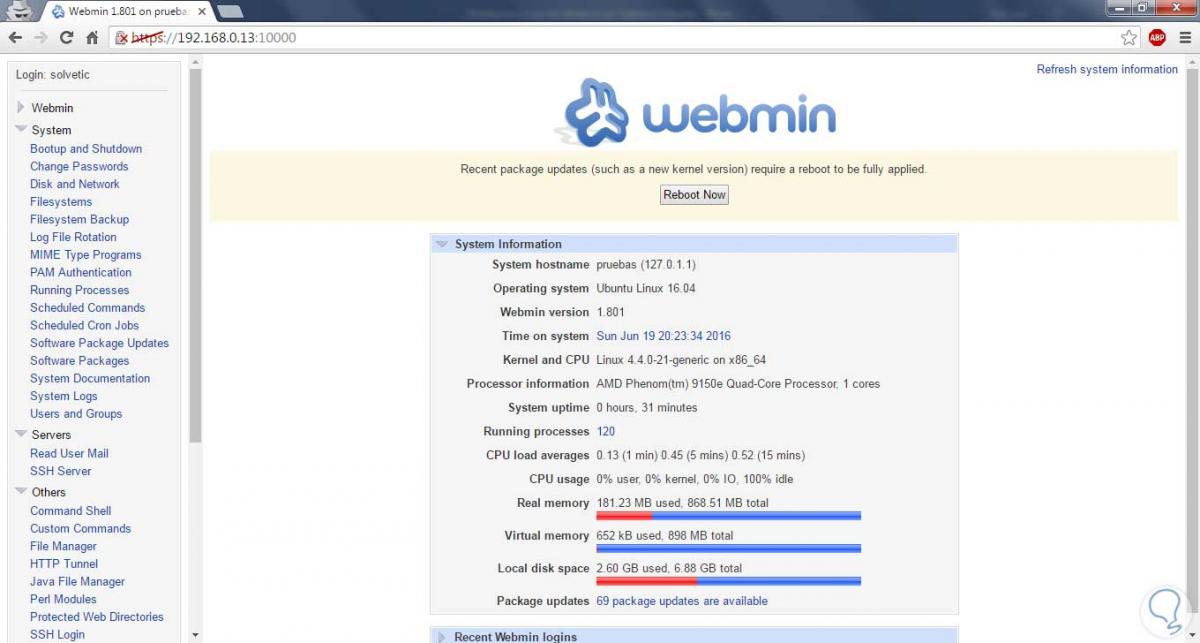This screenshot has height=643, width=1200.
Task: Open Protected Web Directories module
Action: pyautogui.click(x=96, y=617)
